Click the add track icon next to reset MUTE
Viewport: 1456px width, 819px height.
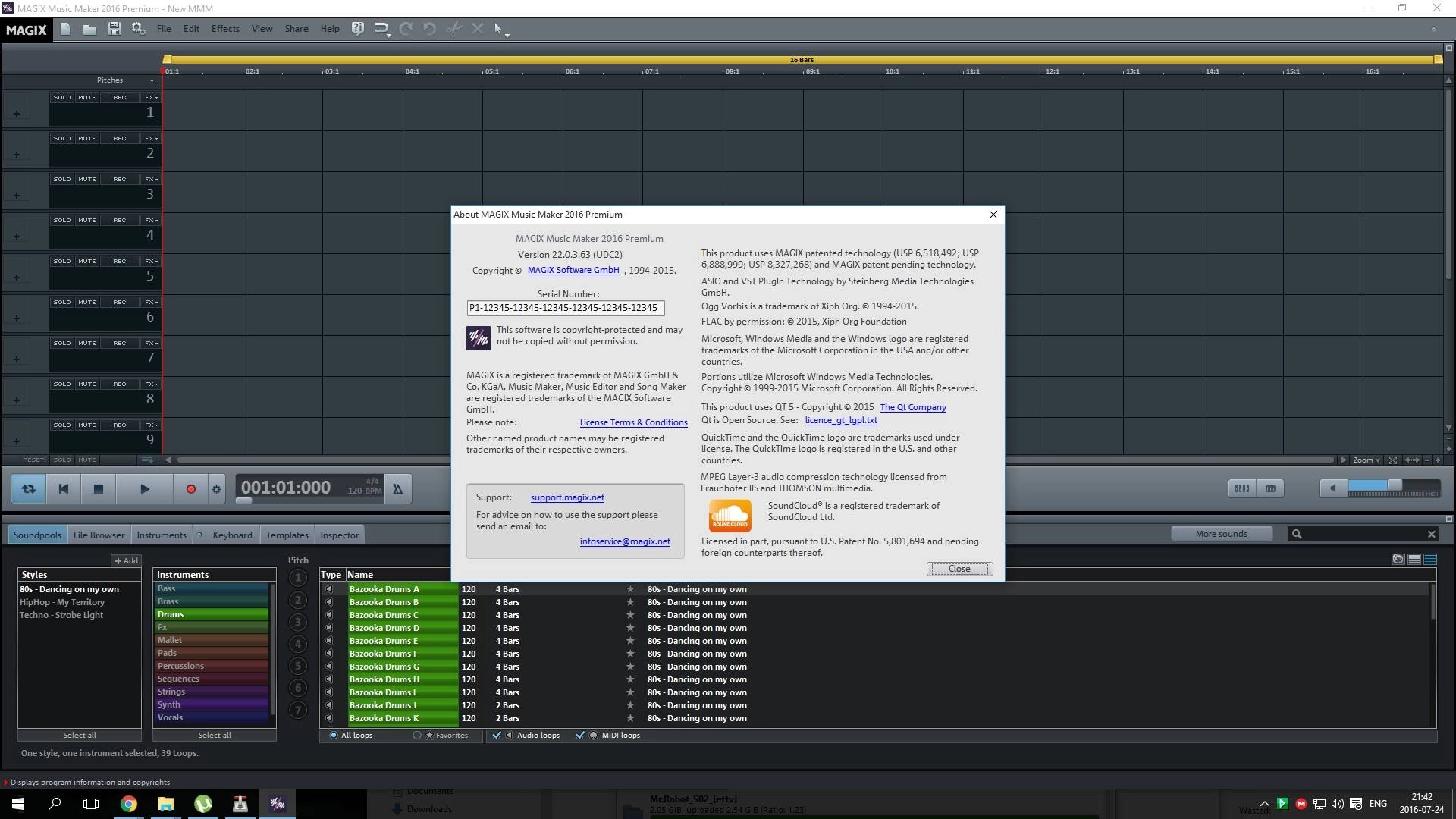tap(147, 460)
